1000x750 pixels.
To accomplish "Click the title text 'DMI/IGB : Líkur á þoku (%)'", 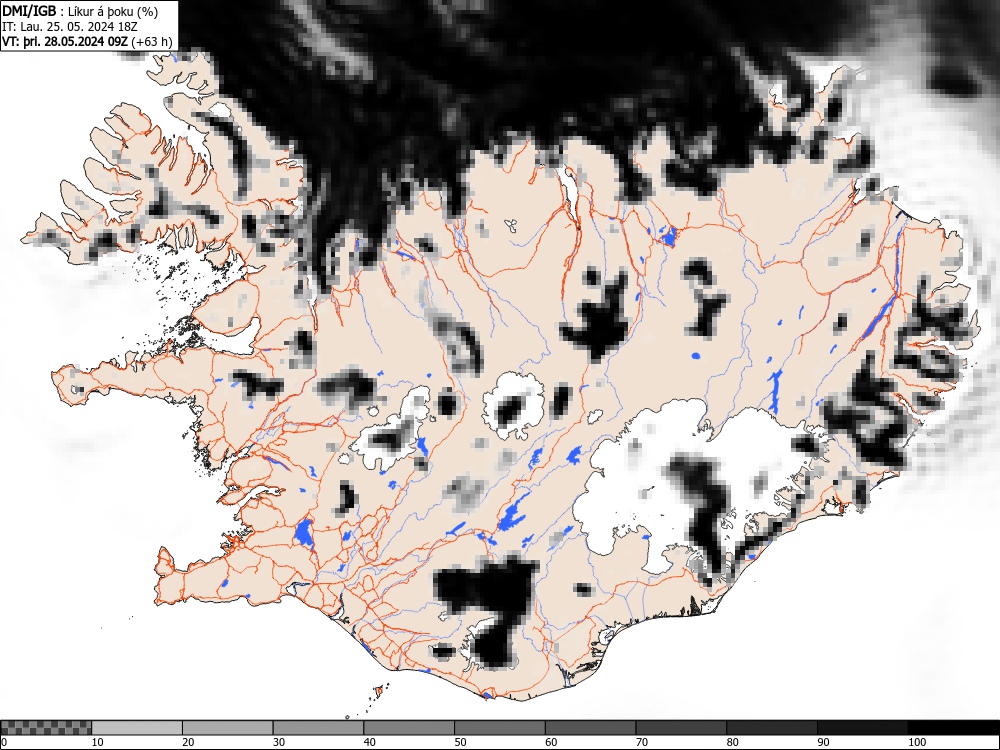I will (x=80, y=11).
